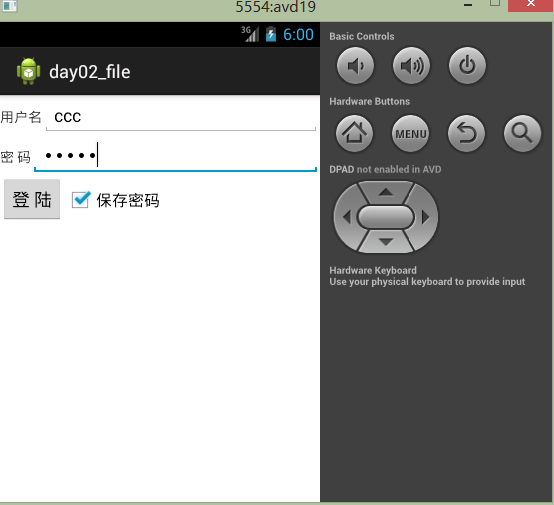Click the day02_file title text
Image resolution: width=554 pixels, height=505 pixels.
tap(90, 72)
